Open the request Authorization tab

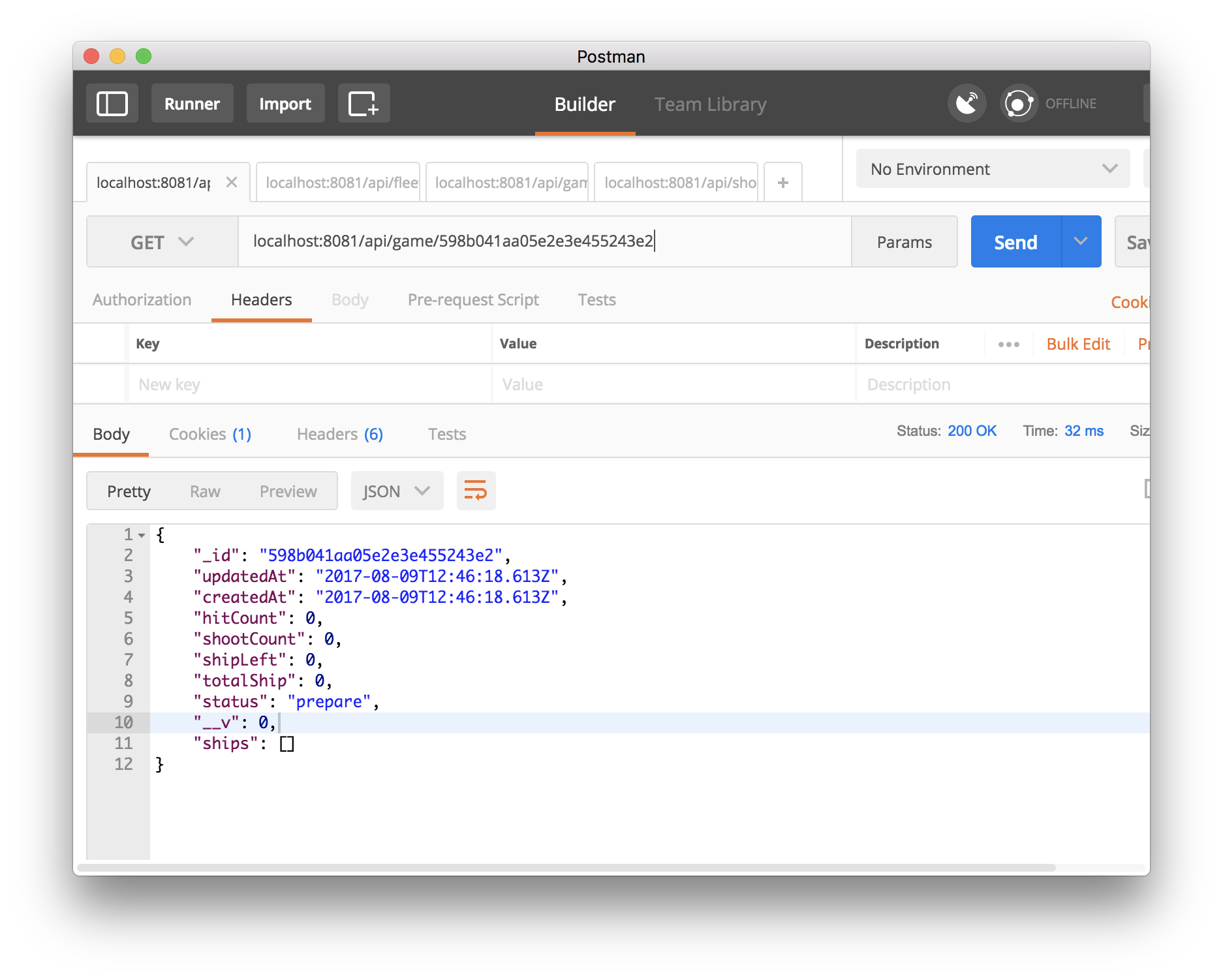click(x=142, y=300)
